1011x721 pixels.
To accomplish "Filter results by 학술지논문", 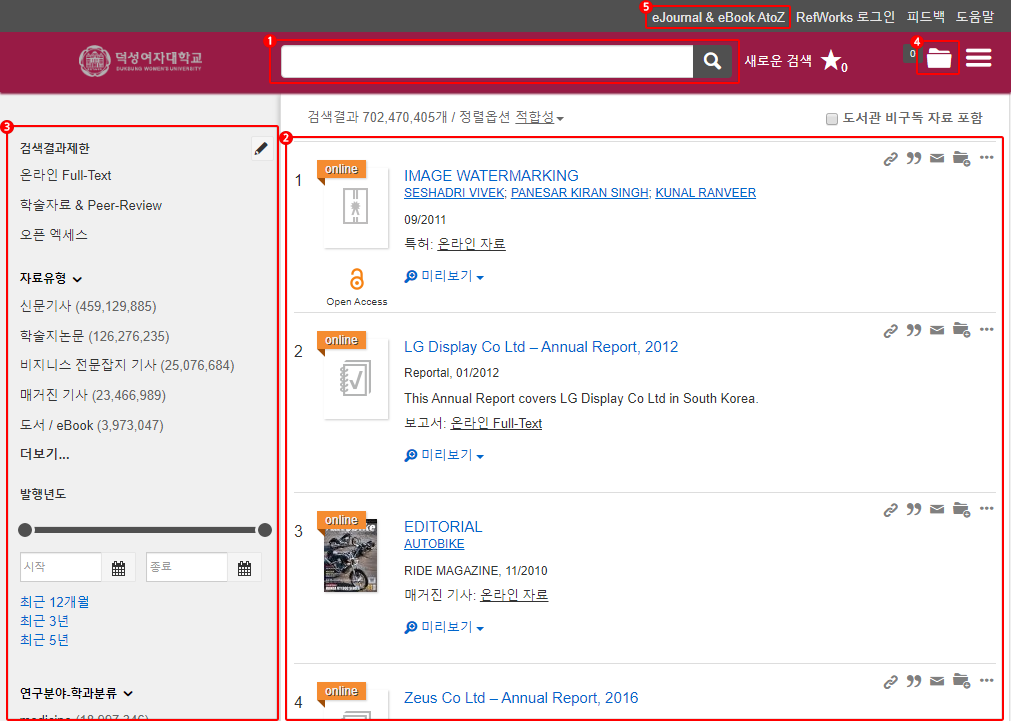I will click(x=52, y=336).
